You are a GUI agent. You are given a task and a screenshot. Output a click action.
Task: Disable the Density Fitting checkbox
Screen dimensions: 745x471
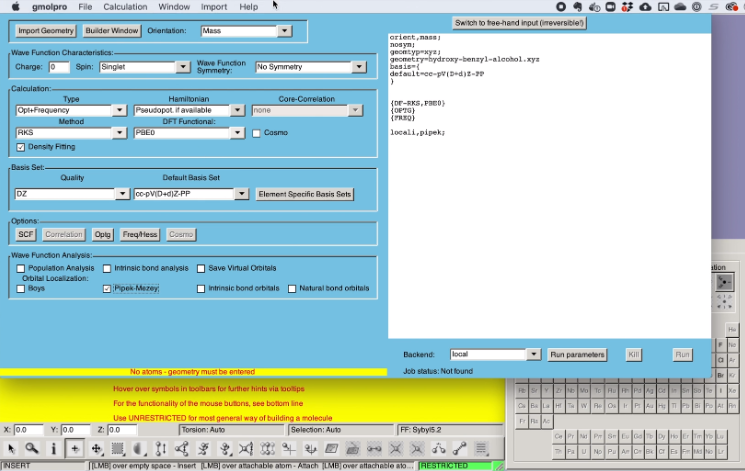click(21, 147)
